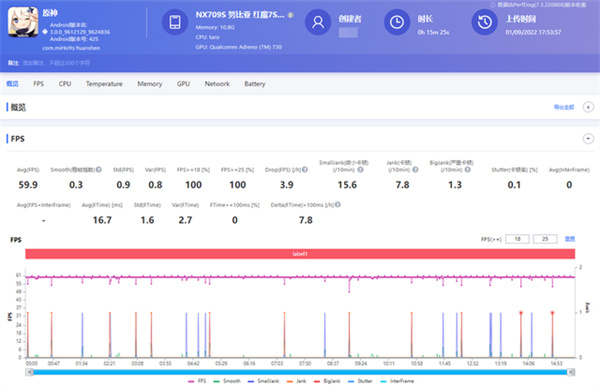Click the package name com.miHoYo.Yuanshen
This screenshot has height=386, width=600.
point(71,48)
